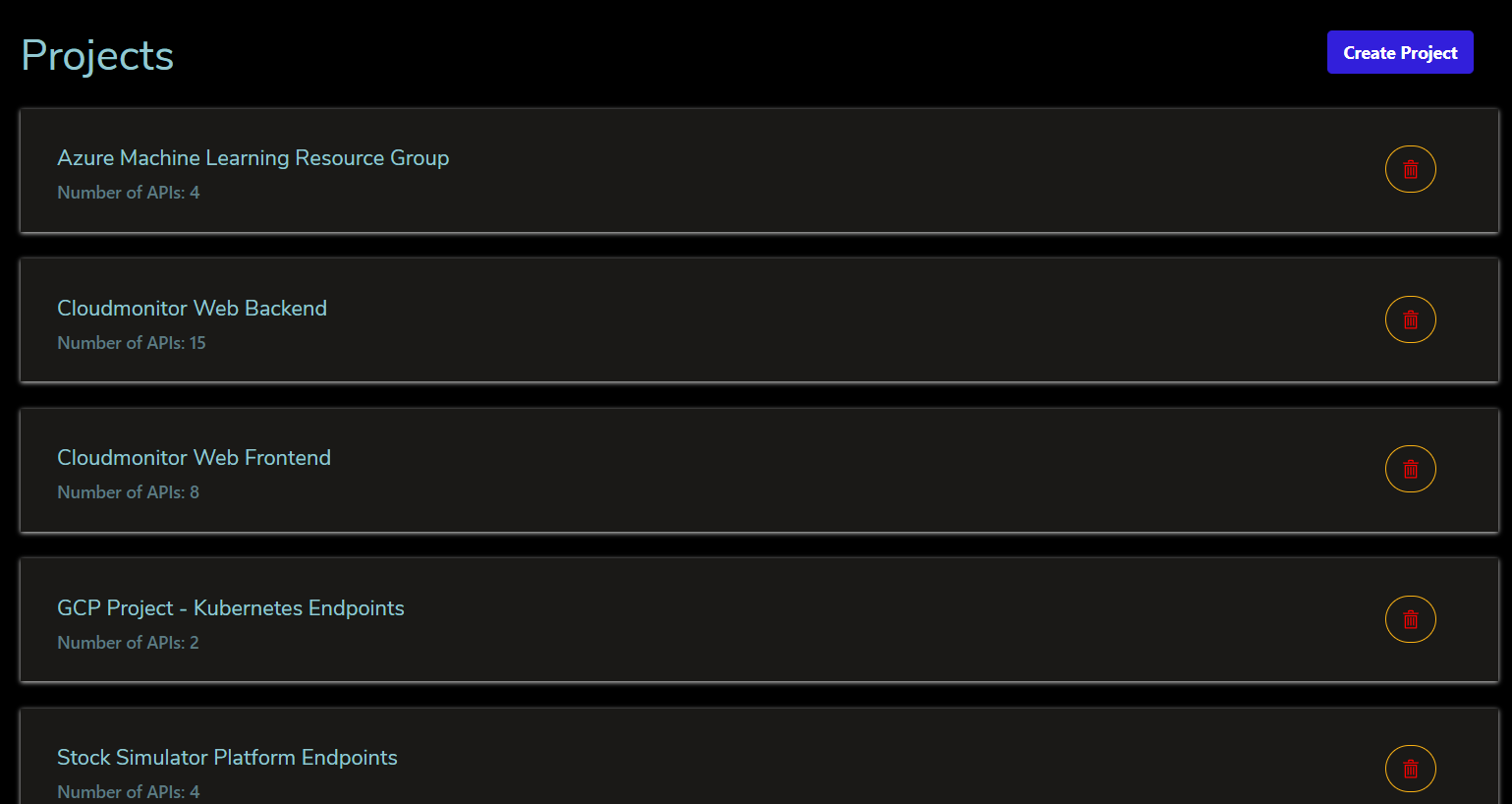Click the Projects page heading
Viewport: 1512px width, 804px height.
pyautogui.click(x=97, y=56)
